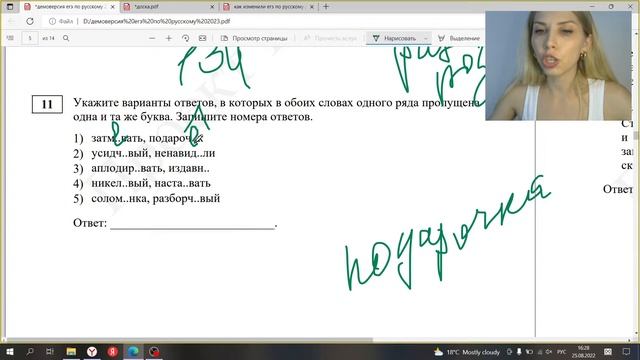Select the 'Выделение' highlight tool
Viewport: 640px width, 360px height.
pos(459,38)
